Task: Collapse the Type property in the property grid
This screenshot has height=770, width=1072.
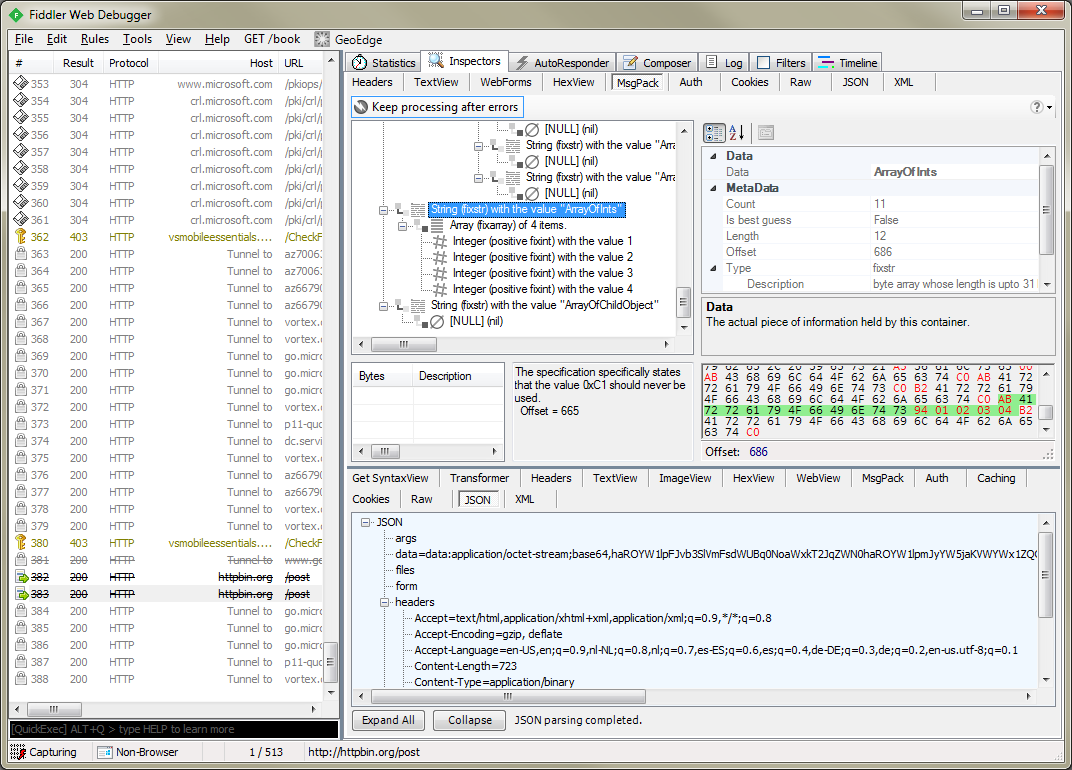Action: (713, 268)
